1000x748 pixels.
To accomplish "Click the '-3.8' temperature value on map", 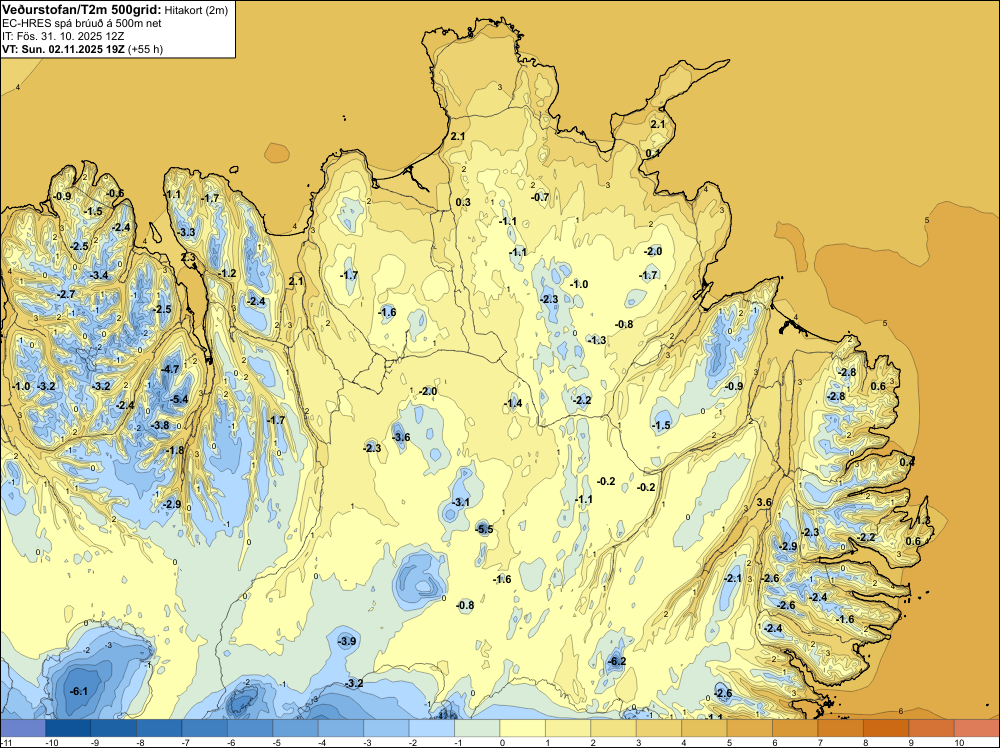I will click(x=160, y=425).
